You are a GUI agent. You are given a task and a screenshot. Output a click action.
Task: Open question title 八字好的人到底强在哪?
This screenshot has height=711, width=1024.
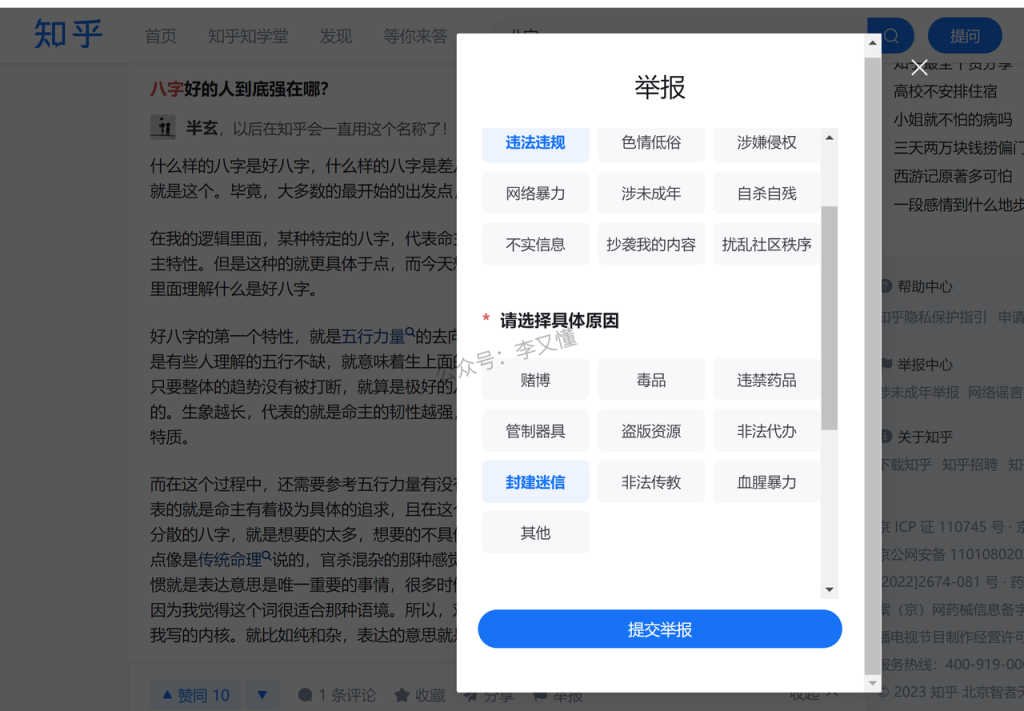tap(239, 89)
